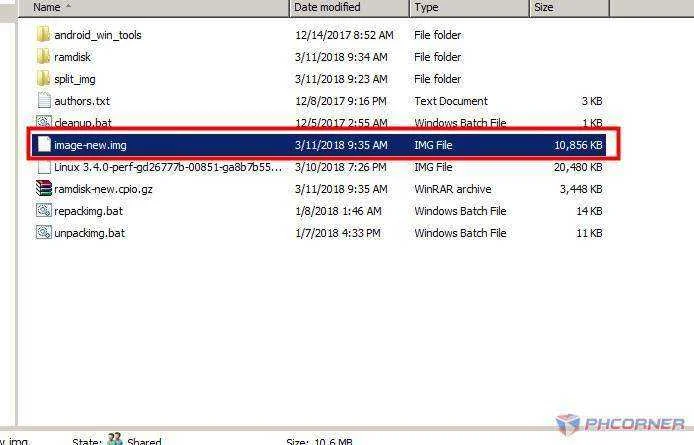
Task: Select the Linux 3.4.0-perf-gd26777b file name
Action: coord(168,167)
